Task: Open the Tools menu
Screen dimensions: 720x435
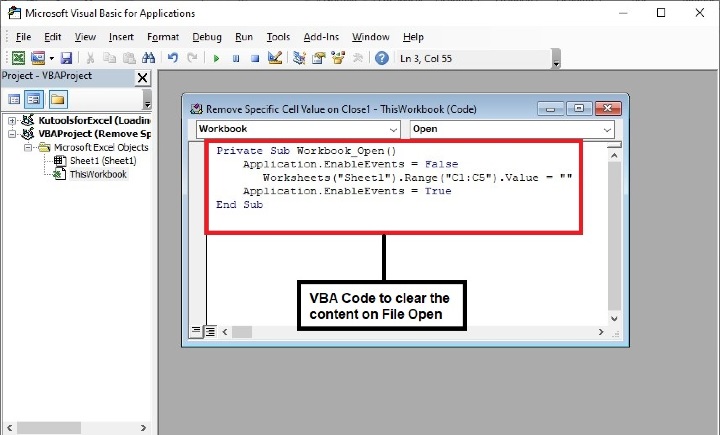Action: point(278,37)
